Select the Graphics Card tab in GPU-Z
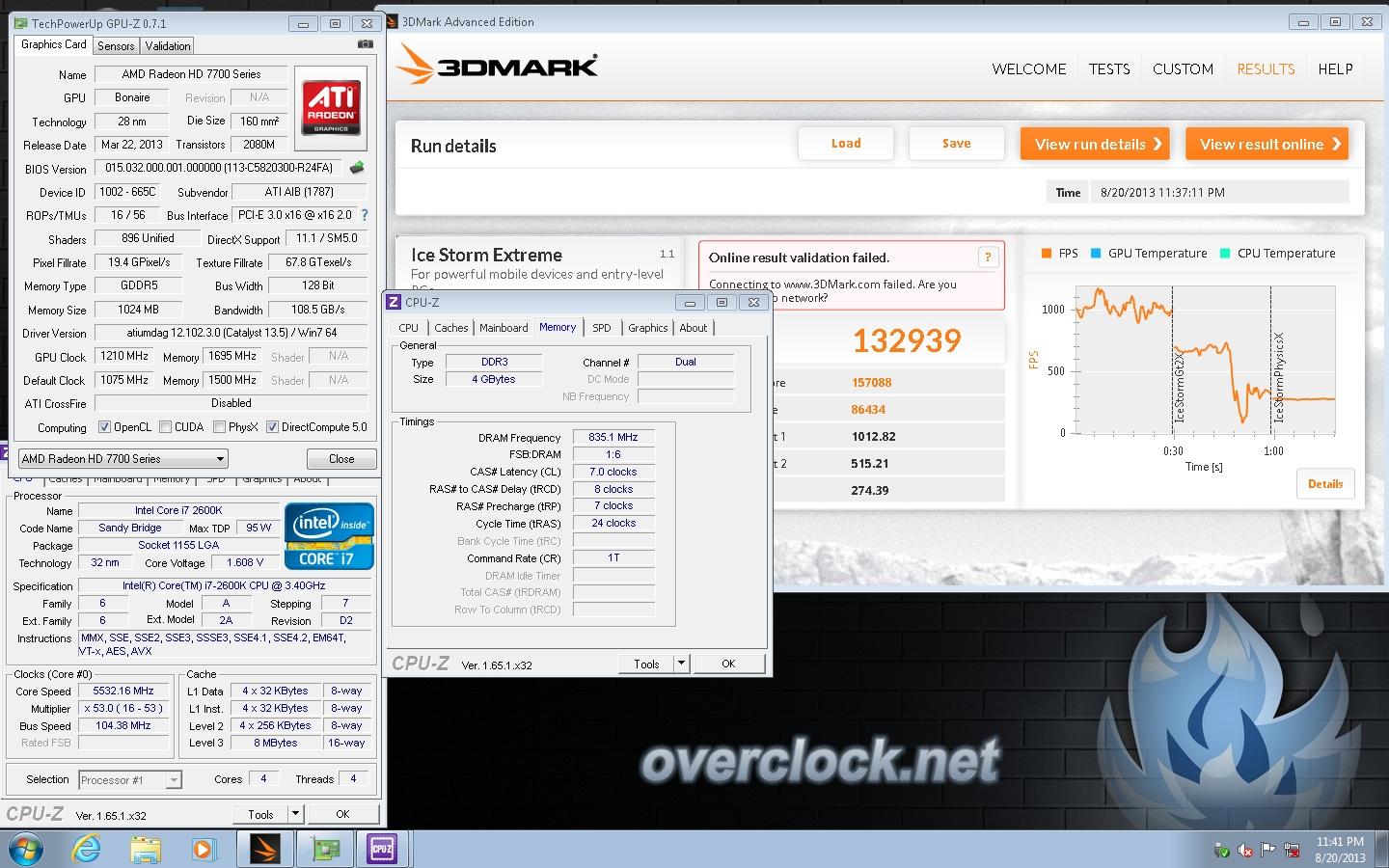This screenshot has height=868, width=1389. coord(54,44)
